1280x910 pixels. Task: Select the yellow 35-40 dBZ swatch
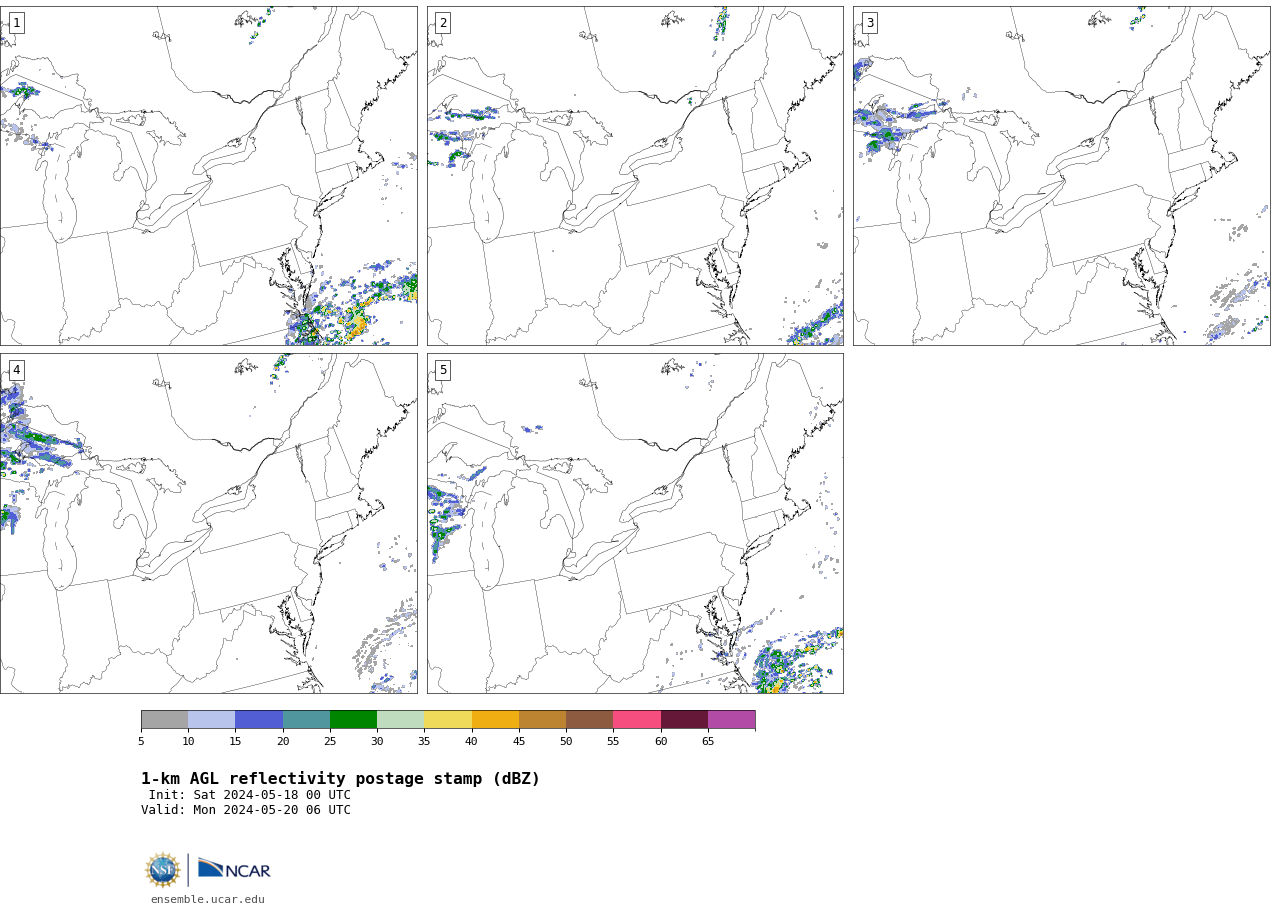click(448, 720)
